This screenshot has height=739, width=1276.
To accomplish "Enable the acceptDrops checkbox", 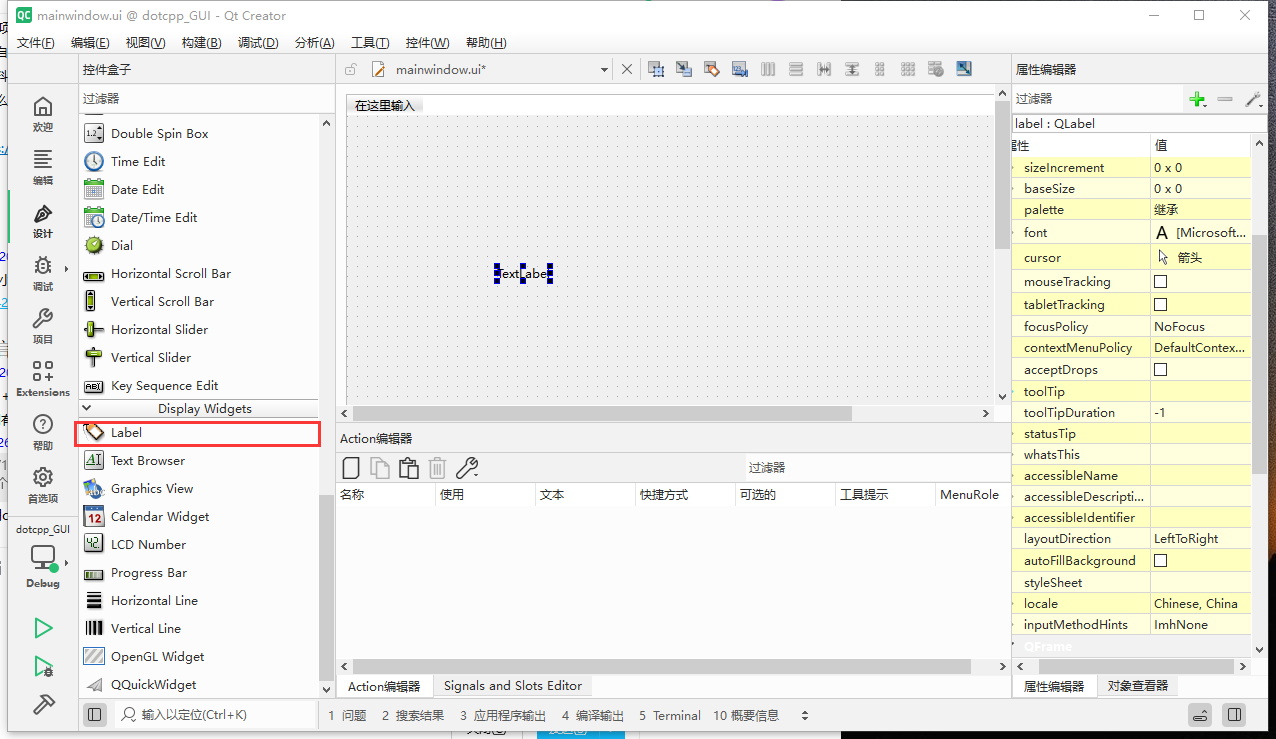I will click(x=1160, y=370).
